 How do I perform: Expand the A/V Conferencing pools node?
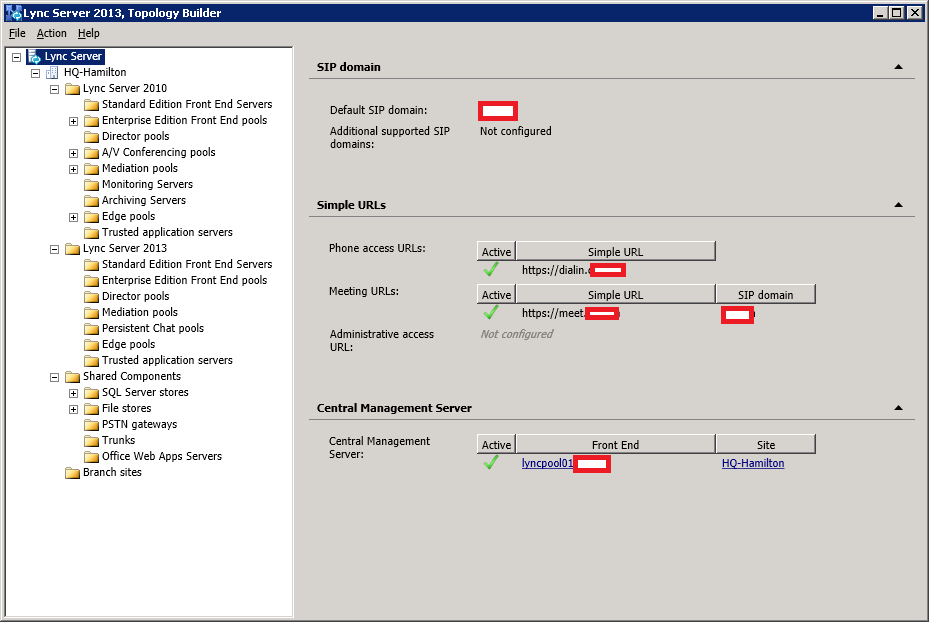pos(73,153)
